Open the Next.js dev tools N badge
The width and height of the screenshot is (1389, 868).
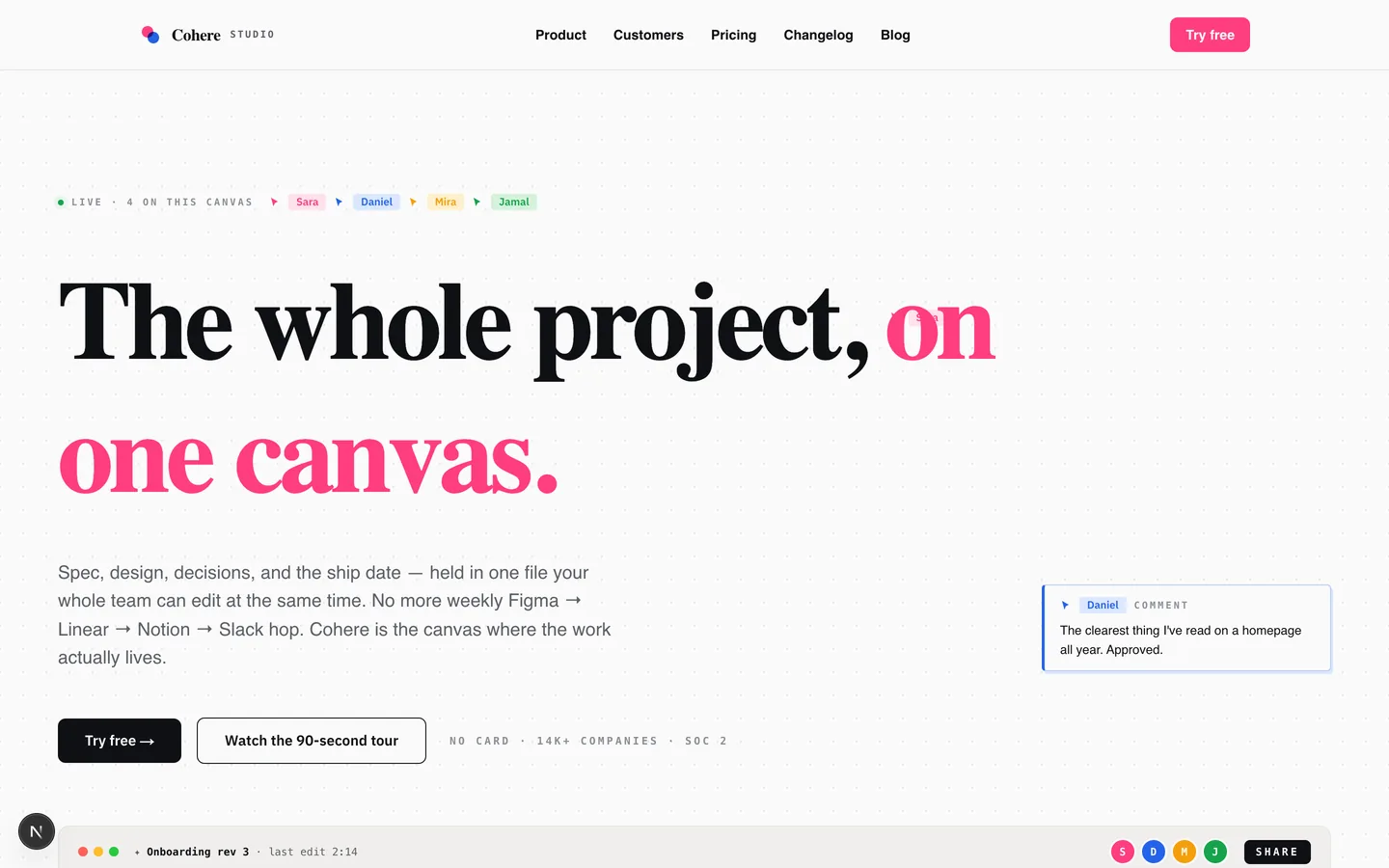[x=37, y=831]
